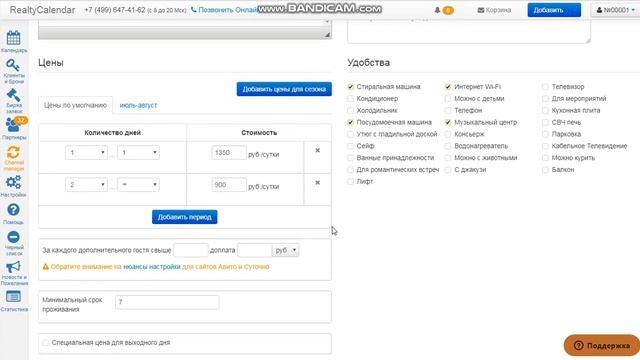
Task: Enable Можно курить checkbox
Action: tap(545, 158)
